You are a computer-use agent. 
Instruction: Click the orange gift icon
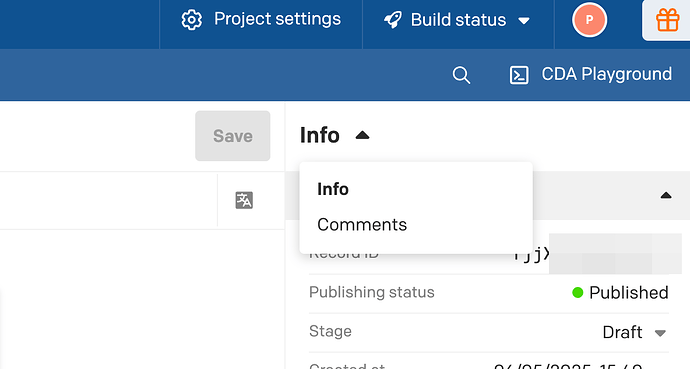[667, 20]
